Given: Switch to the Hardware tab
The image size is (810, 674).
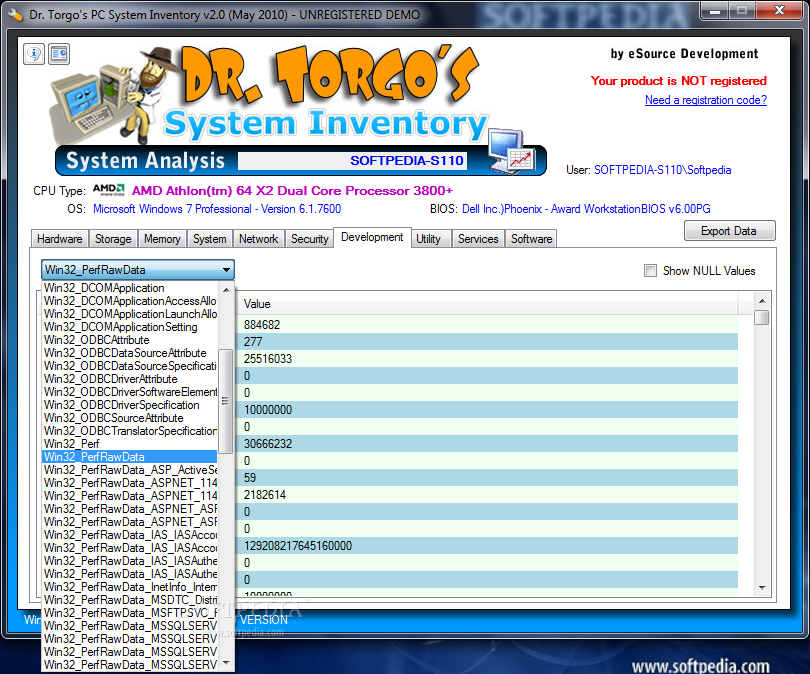Looking at the screenshot, I should pyautogui.click(x=59, y=239).
